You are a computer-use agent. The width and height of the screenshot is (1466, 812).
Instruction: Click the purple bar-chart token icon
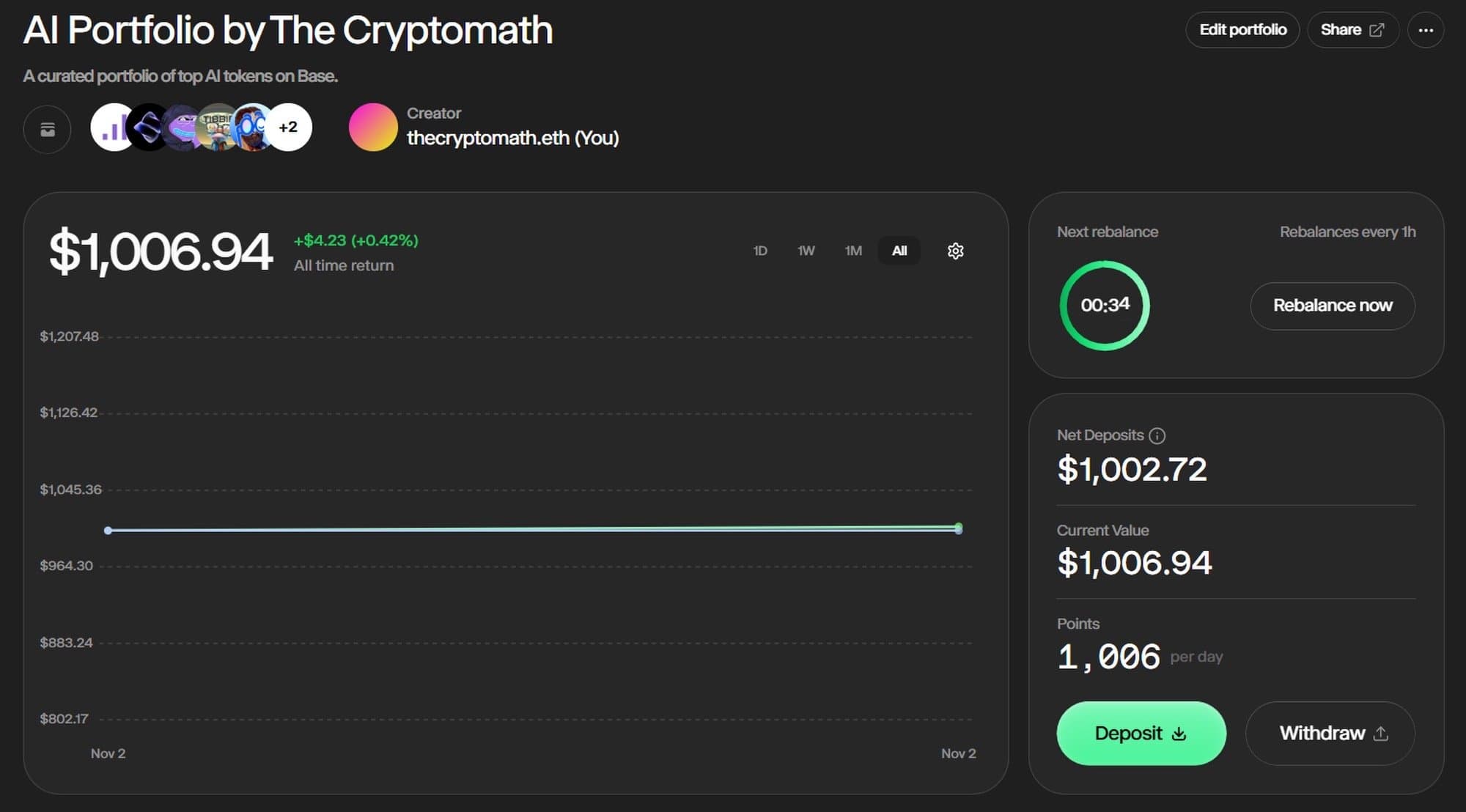[110, 128]
